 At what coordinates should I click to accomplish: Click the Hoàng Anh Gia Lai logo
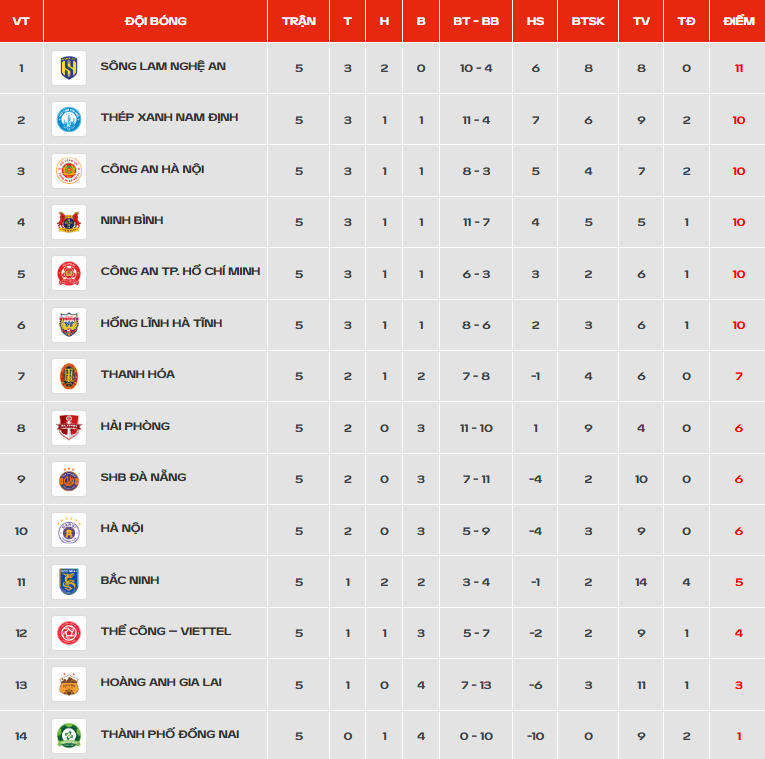[x=69, y=684]
